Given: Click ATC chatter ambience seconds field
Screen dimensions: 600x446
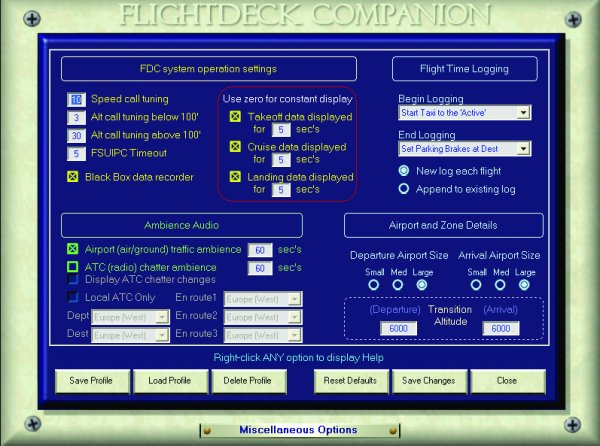Looking at the screenshot, I should (260, 268).
